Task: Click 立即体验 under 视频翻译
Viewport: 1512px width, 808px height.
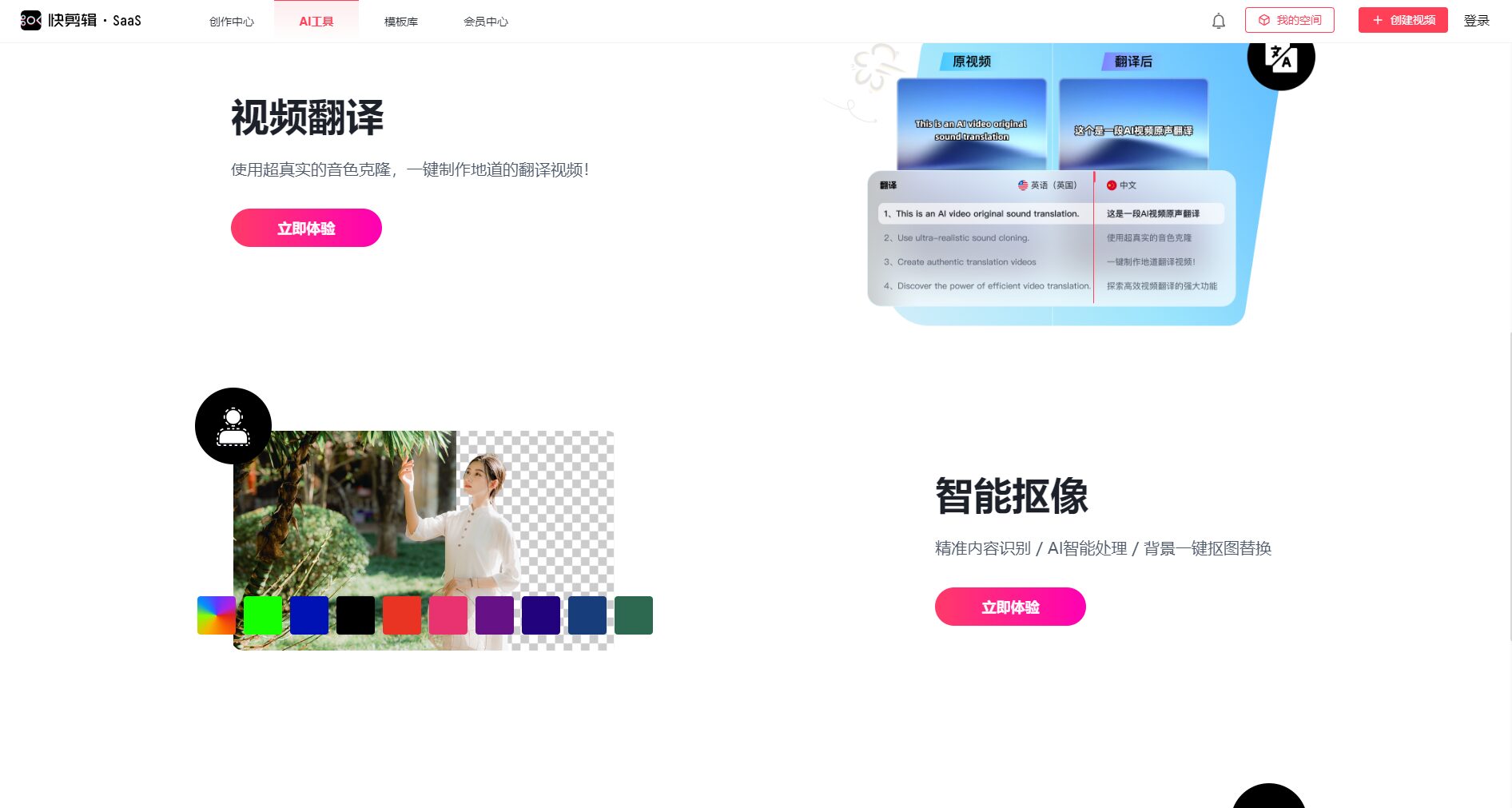Action: 306,228
